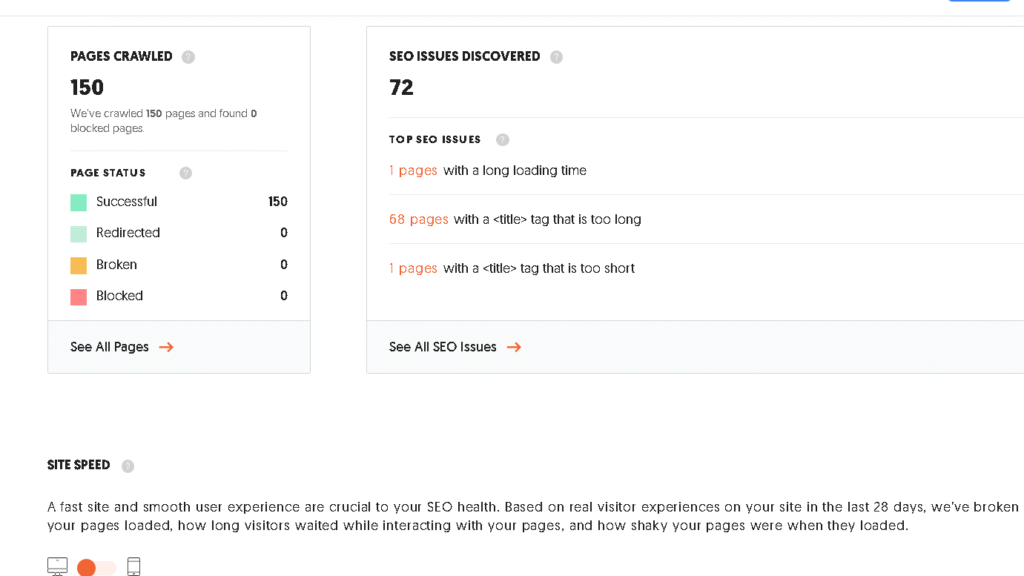
Task: Click the red Blocked status swatch
Action: (78, 295)
